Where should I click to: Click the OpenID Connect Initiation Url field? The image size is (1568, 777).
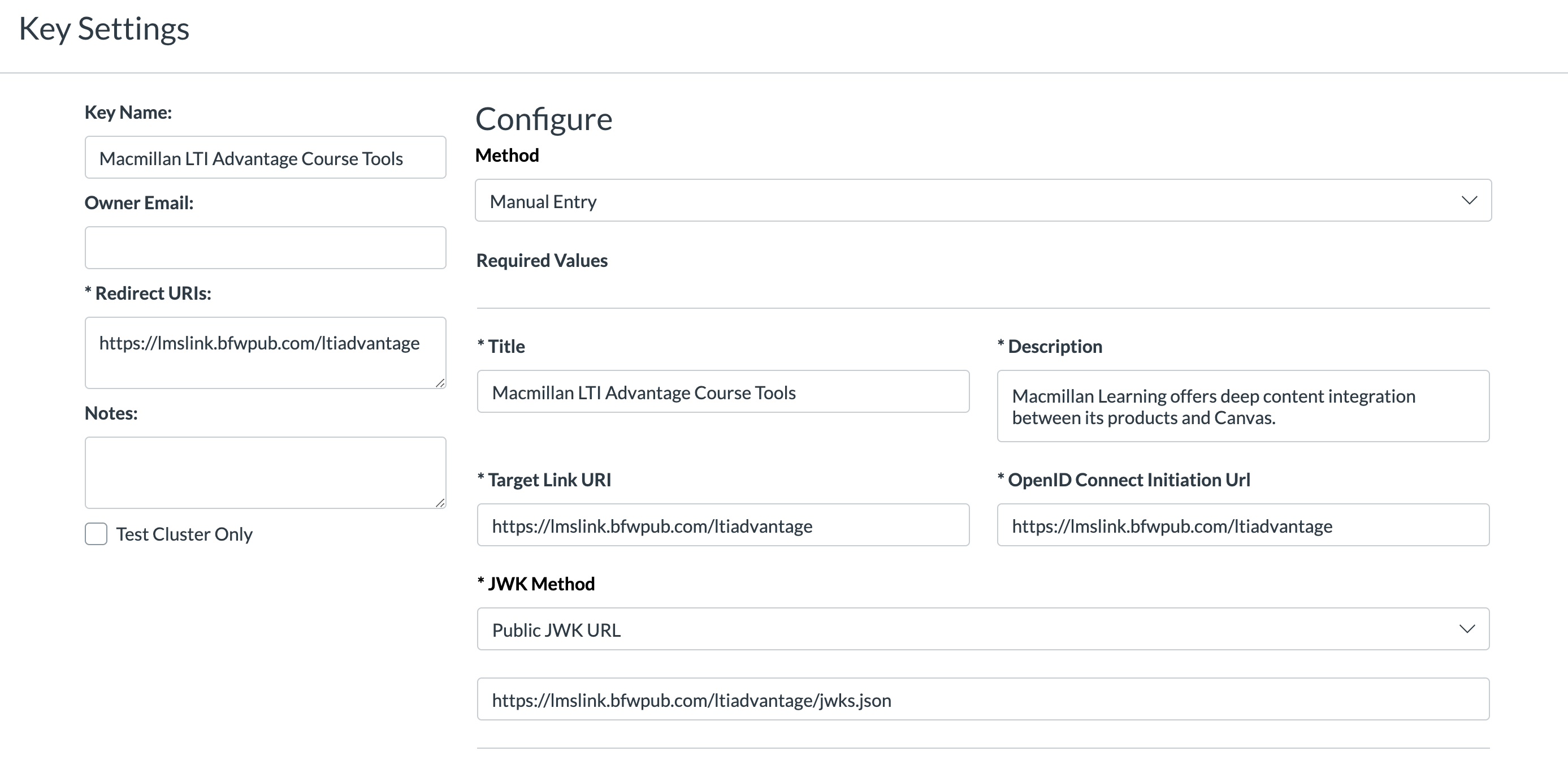click(1244, 525)
